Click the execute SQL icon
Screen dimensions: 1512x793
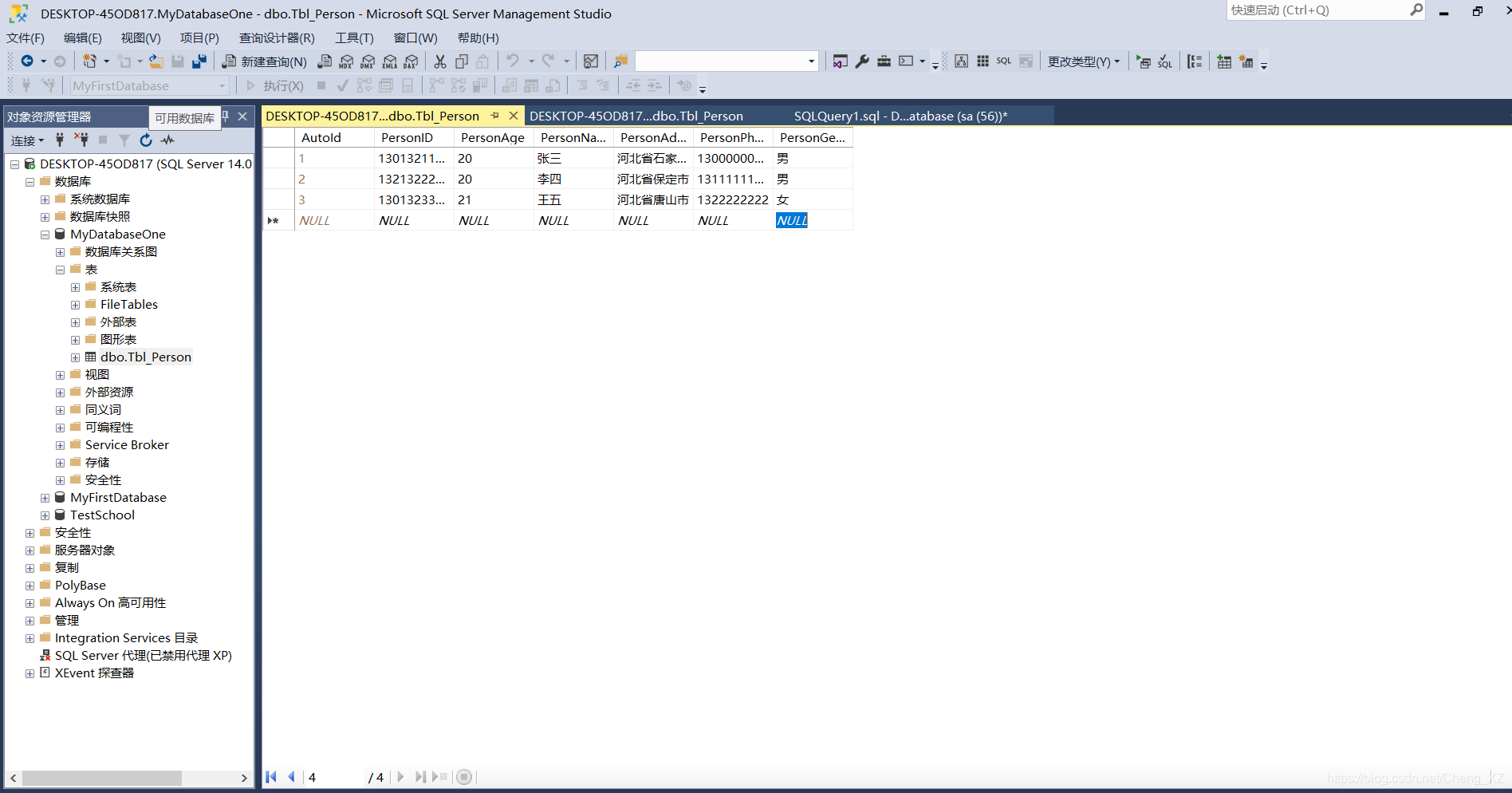tap(1144, 61)
